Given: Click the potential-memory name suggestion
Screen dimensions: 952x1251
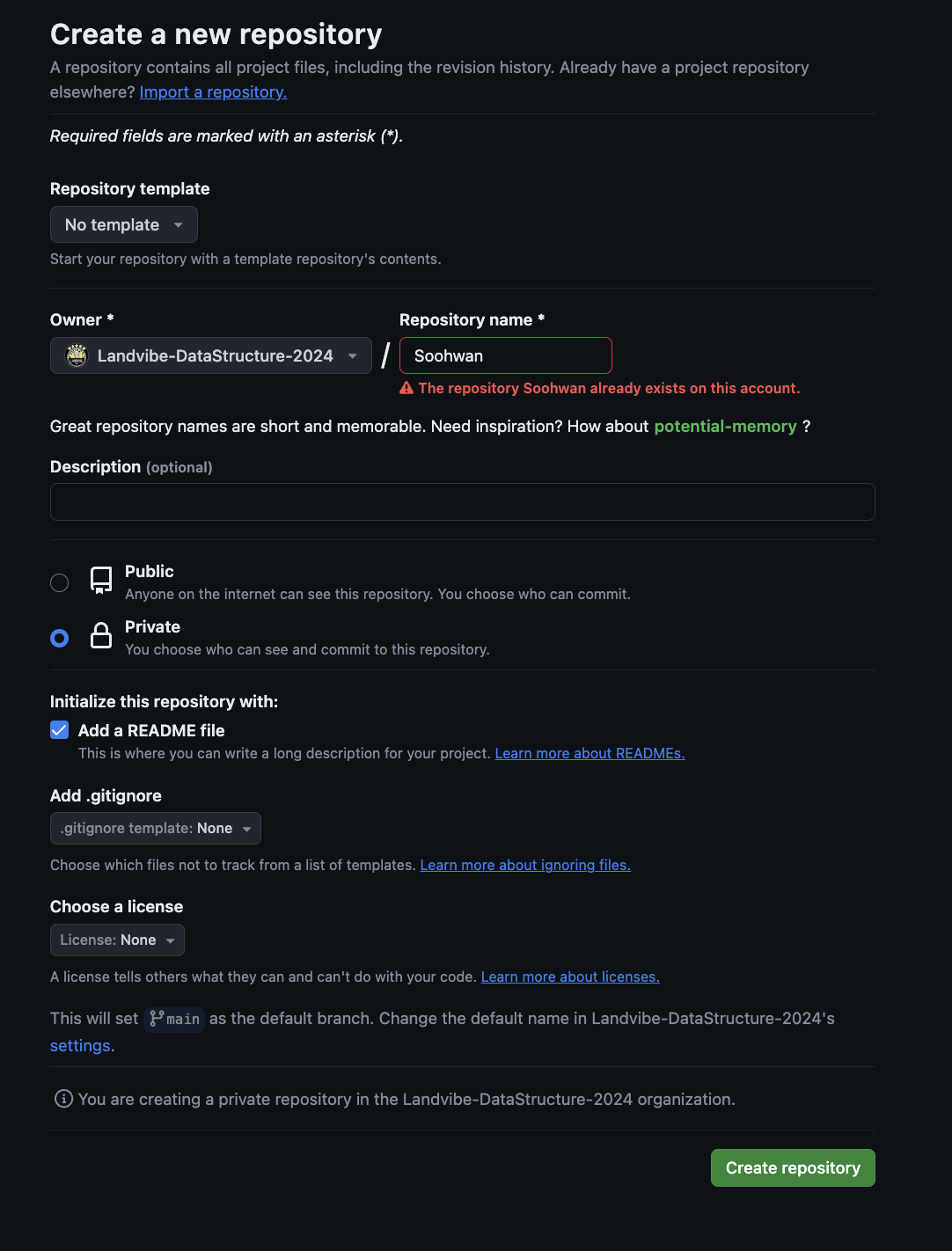Looking at the screenshot, I should click(725, 426).
